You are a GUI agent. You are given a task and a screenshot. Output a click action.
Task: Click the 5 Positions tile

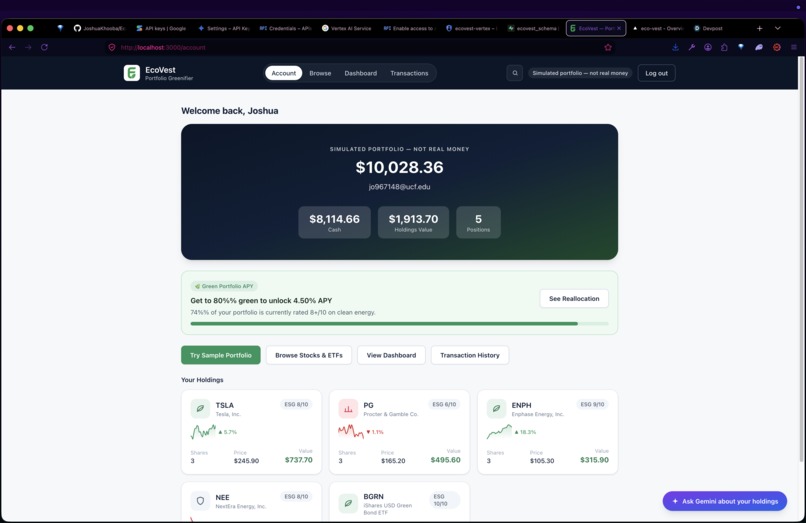point(478,222)
